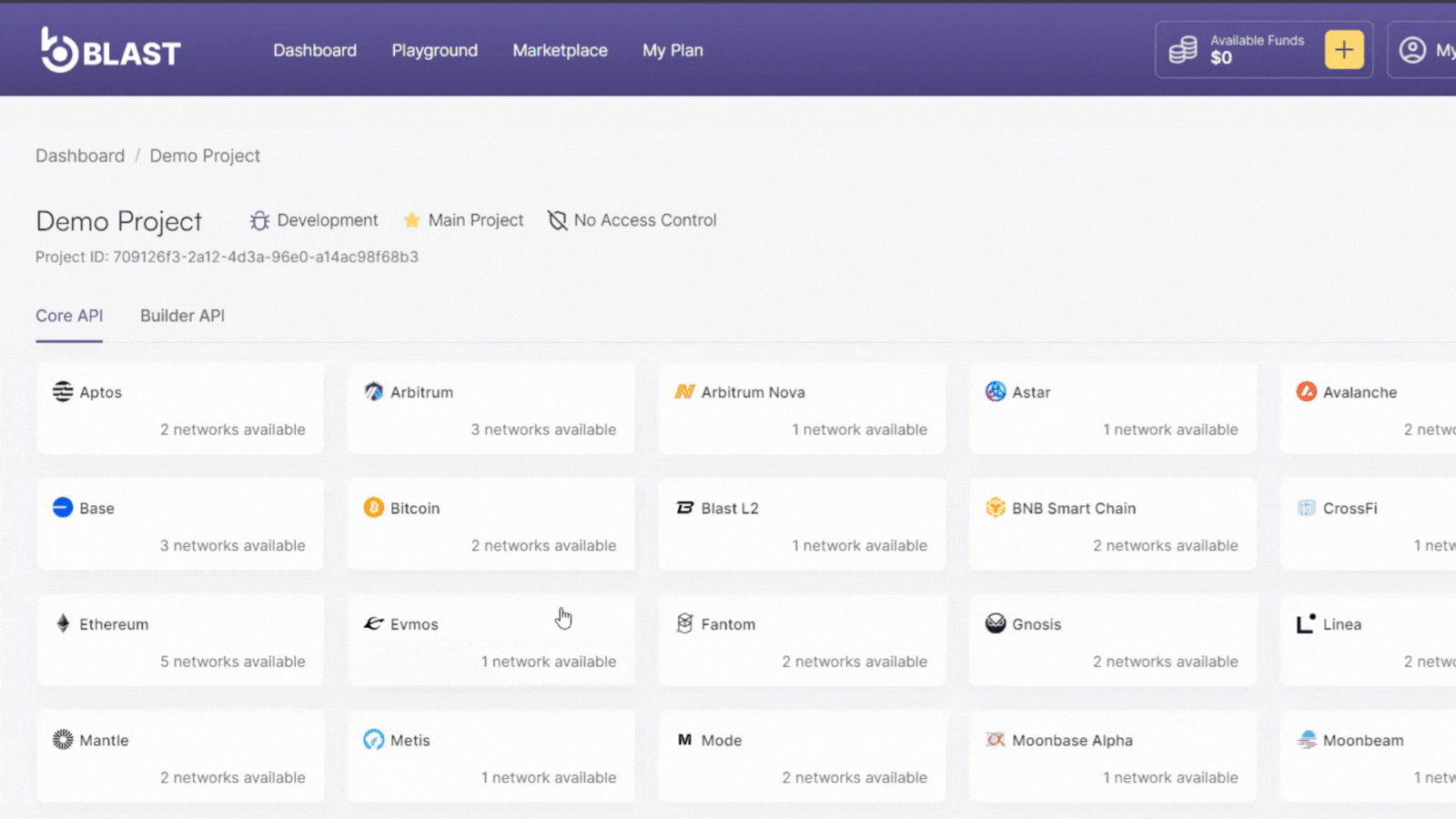
Task: Click the Avalanche chain icon
Action: point(1307,391)
